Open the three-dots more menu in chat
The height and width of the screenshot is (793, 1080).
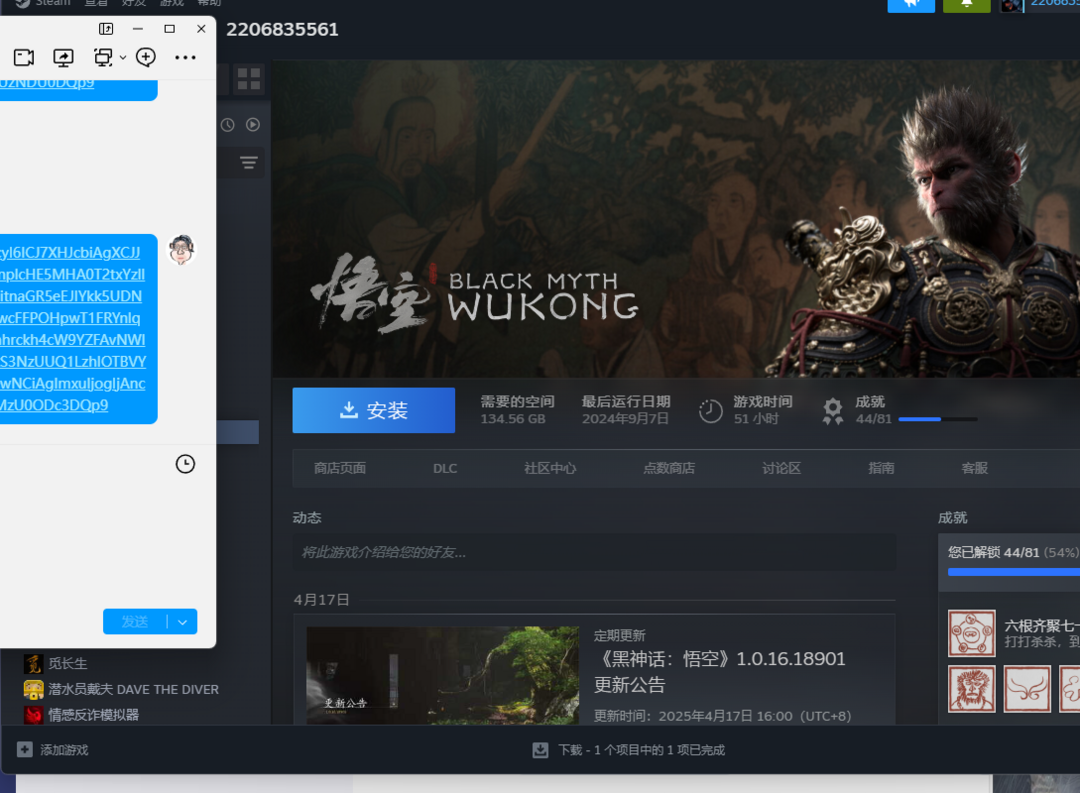(185, 58)
